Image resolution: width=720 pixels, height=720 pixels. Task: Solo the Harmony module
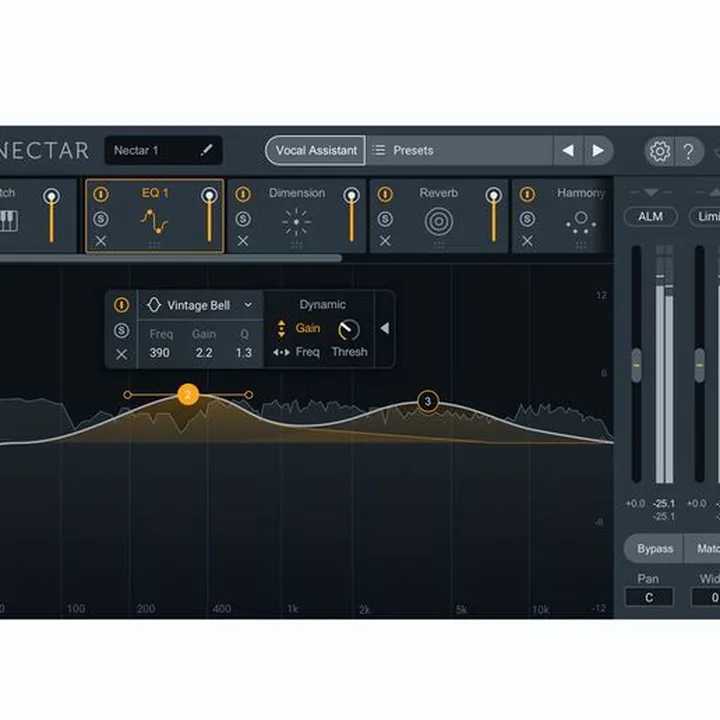tap(528, 219)
